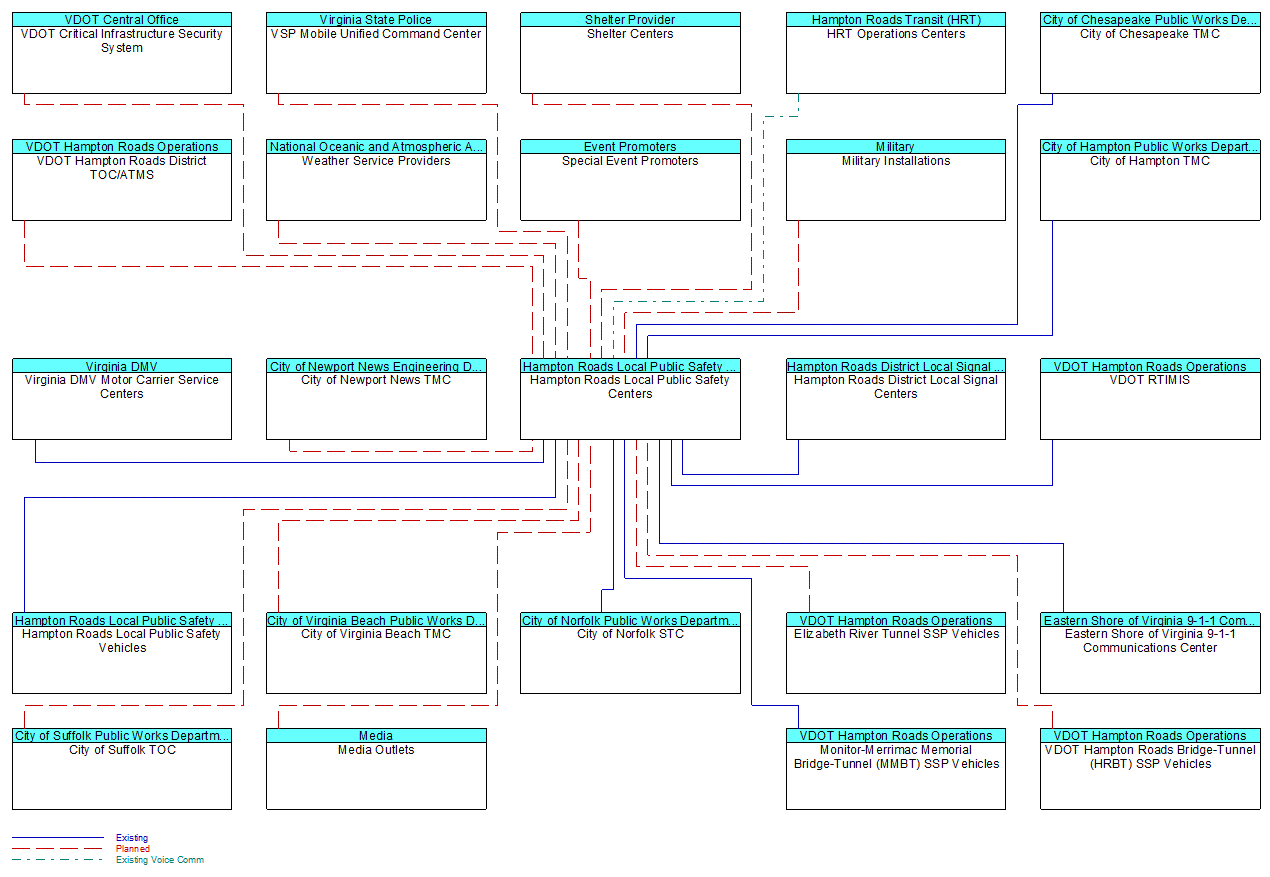Select the header above the MMBT SSP Vehicles text
1270x877 pixels.
click(896, 736)
